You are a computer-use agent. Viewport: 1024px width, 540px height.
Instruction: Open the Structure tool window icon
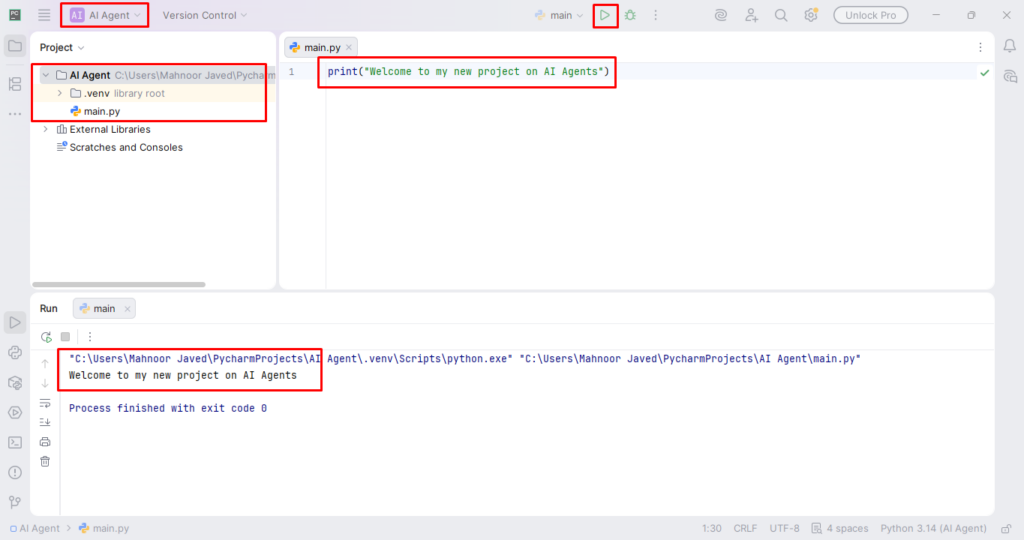pyautogui.click(x=14, y=84)
